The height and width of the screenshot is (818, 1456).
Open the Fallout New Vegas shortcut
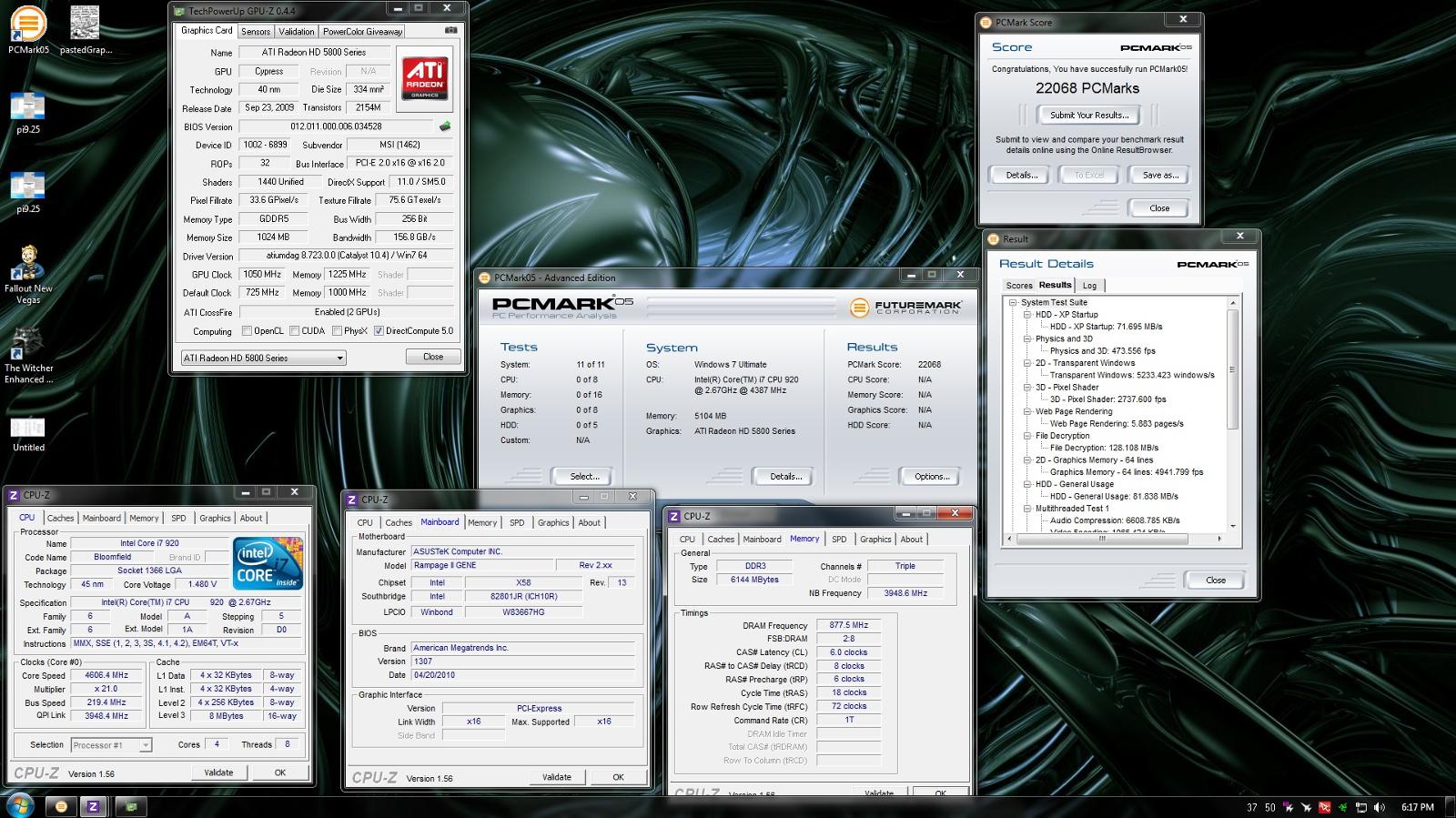(28, 274)
